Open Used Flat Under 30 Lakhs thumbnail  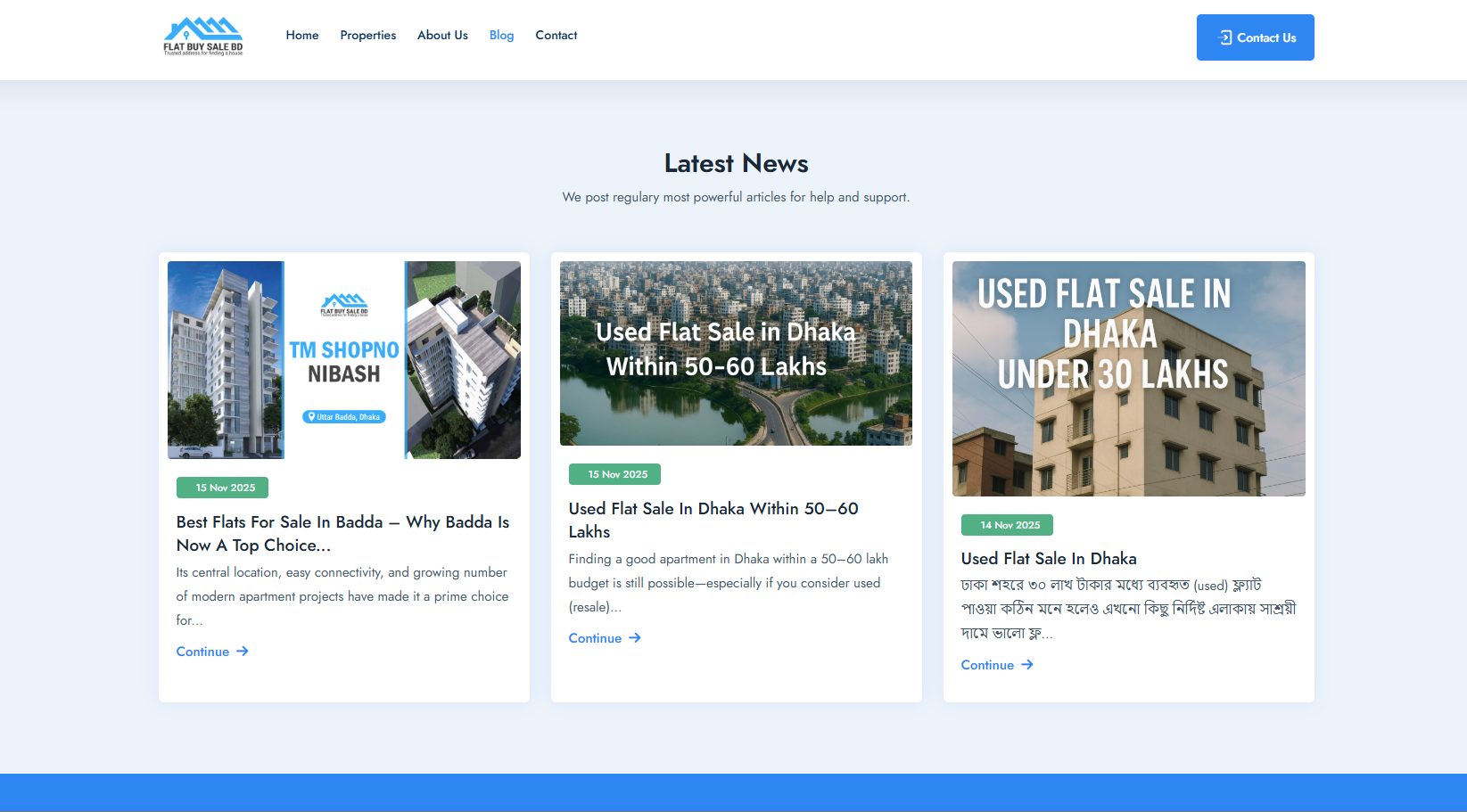coord(1128,378)
